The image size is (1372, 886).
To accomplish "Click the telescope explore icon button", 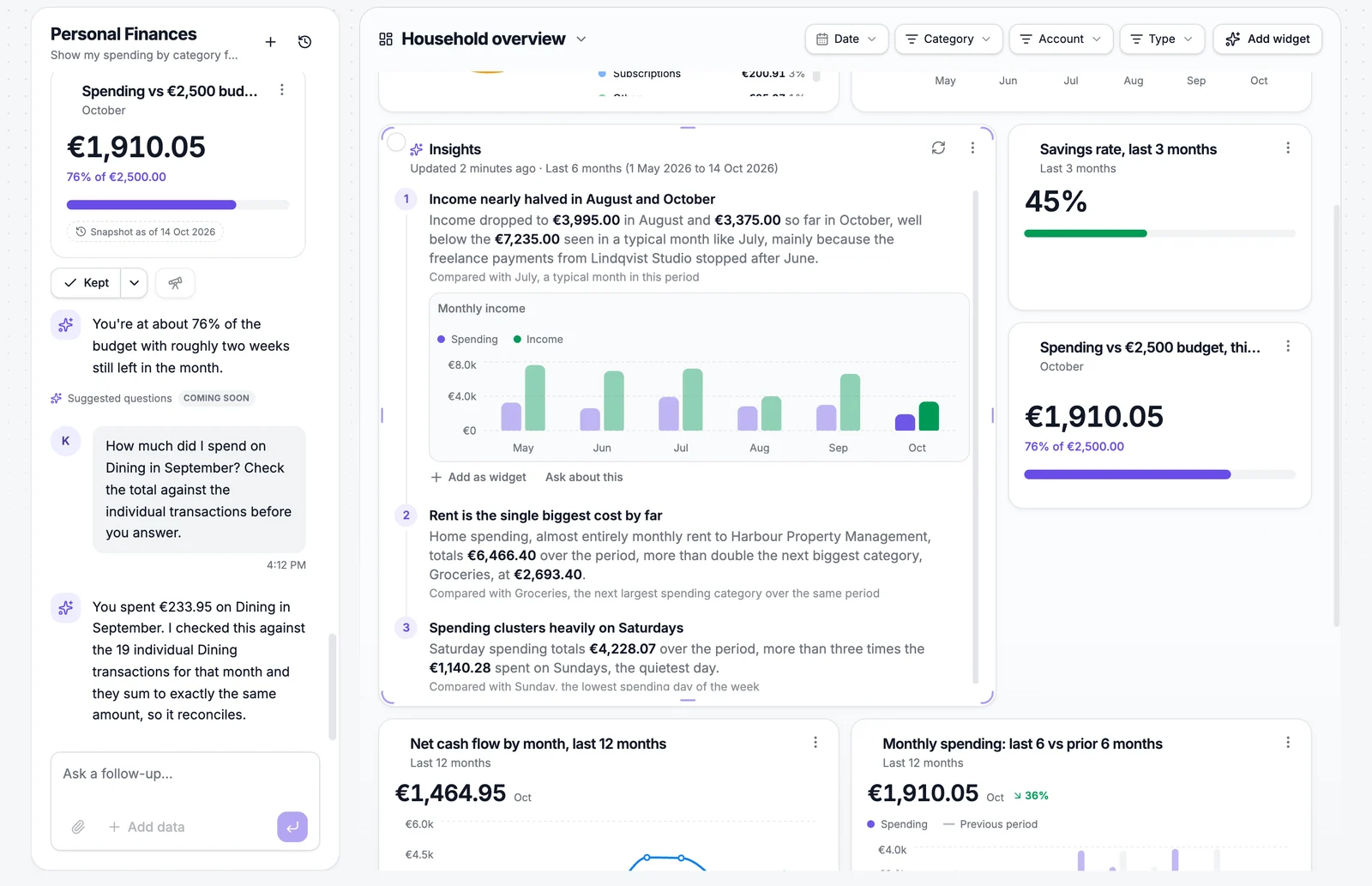I will pyautogui.click(x=175, y=283).
